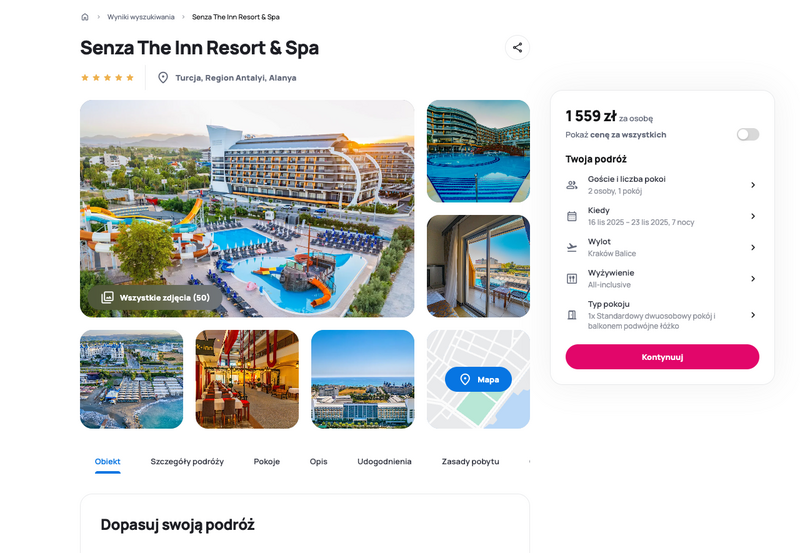Click the calendar icon next to Kiedy
This screenshot has width=800, height=553.
tap(572, 216)
